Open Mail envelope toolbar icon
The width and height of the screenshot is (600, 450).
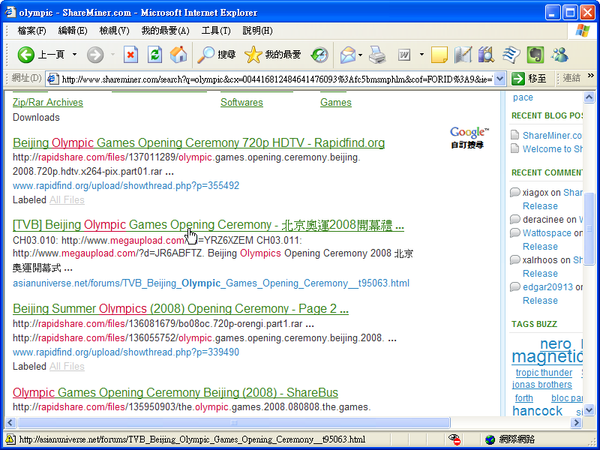(x=347, y=55)
